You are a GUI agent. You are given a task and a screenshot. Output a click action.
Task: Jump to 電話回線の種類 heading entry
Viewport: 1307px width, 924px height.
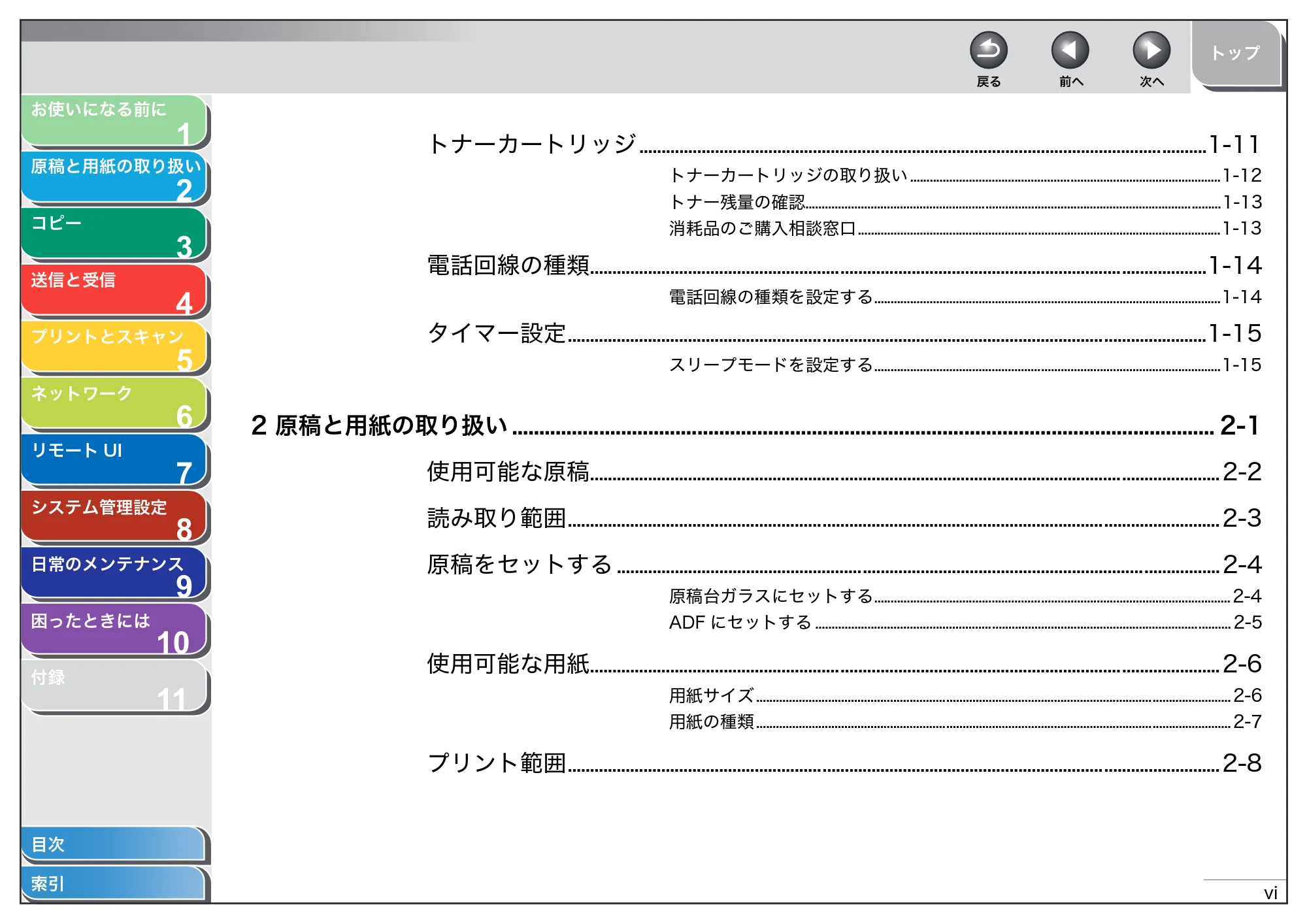(844, 265)
